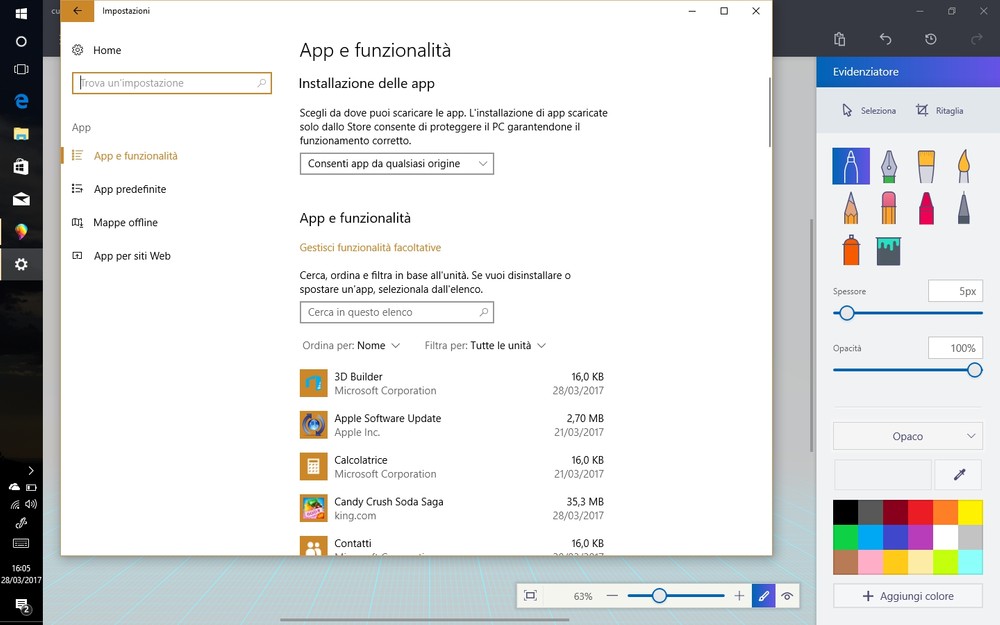
Task: Open the Store from the taskbar
Action: pos(21,166)
